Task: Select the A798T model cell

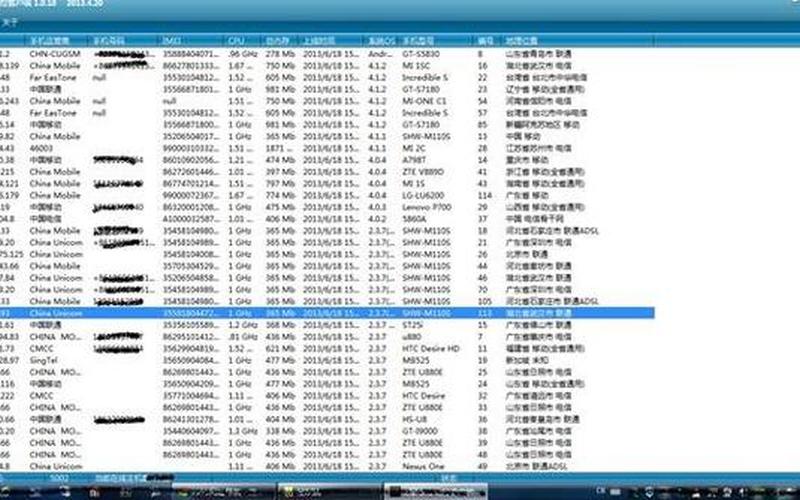Action: point(414,160)
